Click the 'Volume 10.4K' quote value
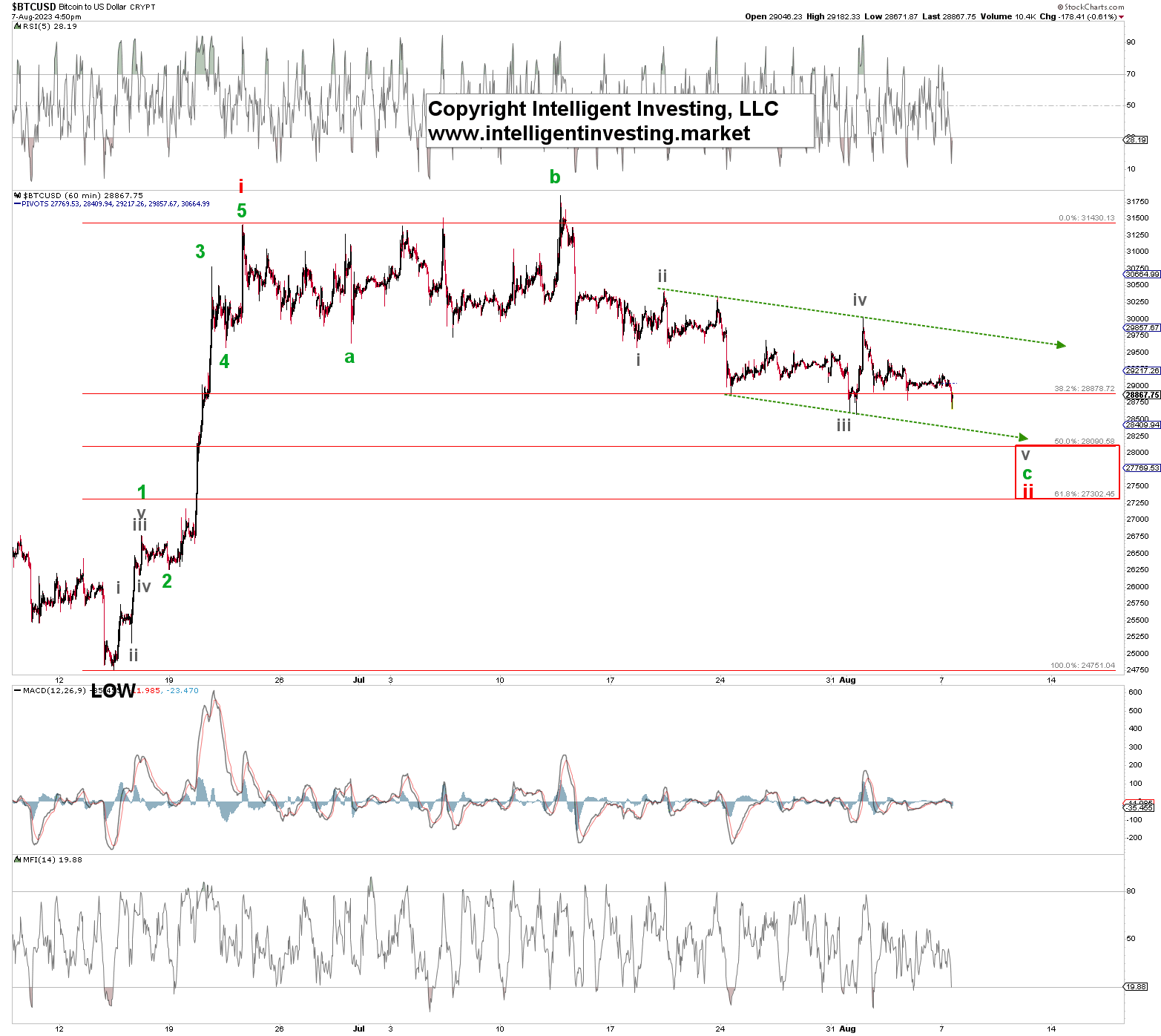Screen dimensions: 1161x1036 tap(1008, 16)
